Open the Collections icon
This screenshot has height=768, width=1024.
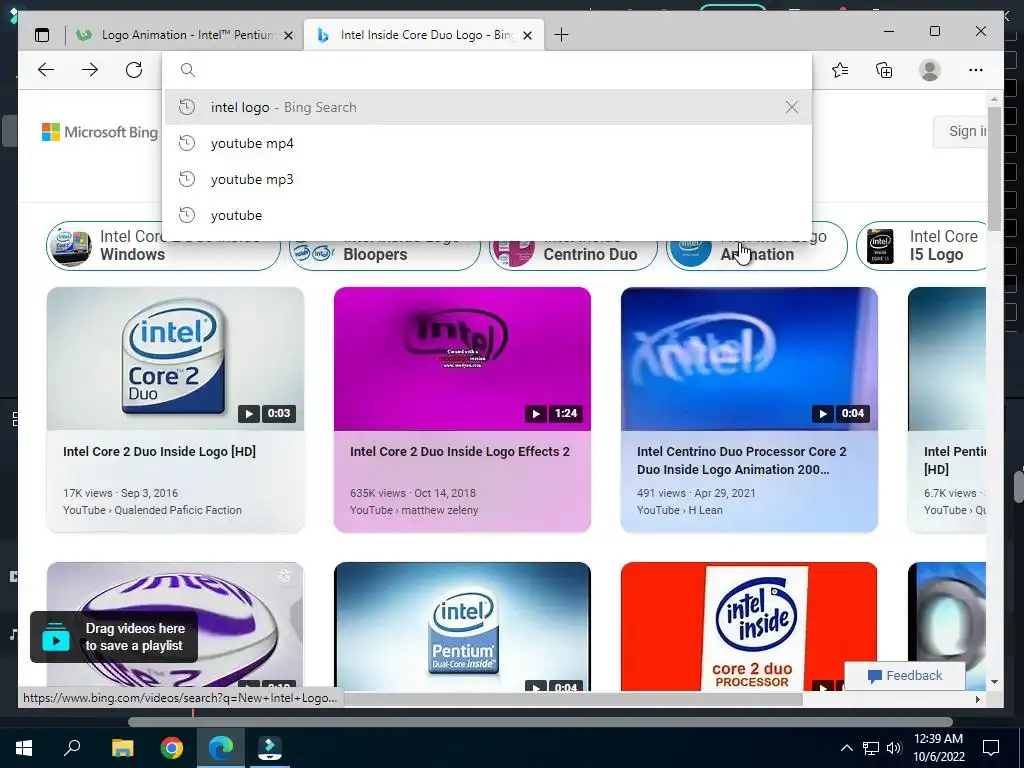pyautogui.click(x=884, y=70)
